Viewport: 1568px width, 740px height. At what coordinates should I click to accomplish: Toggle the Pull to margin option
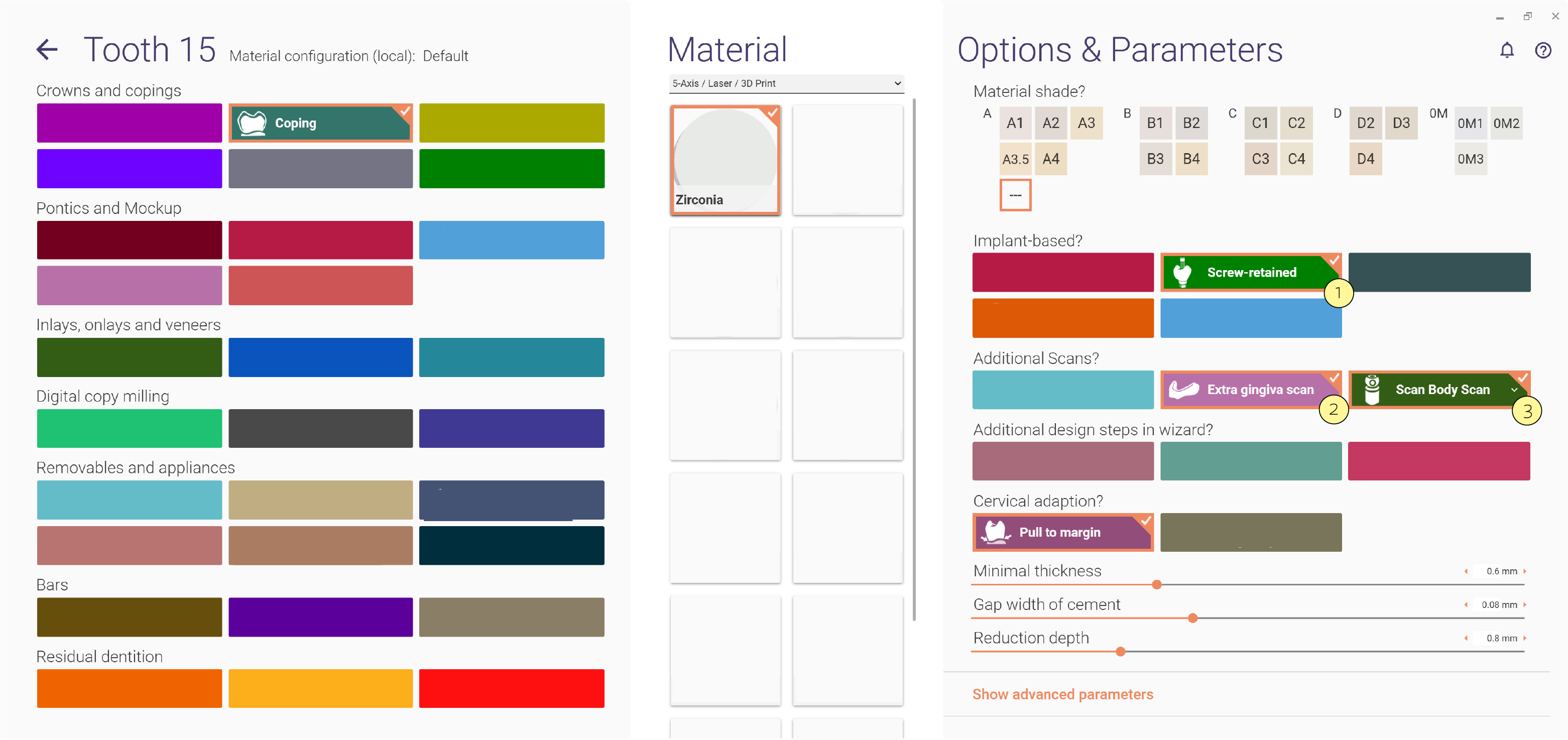1063,532
